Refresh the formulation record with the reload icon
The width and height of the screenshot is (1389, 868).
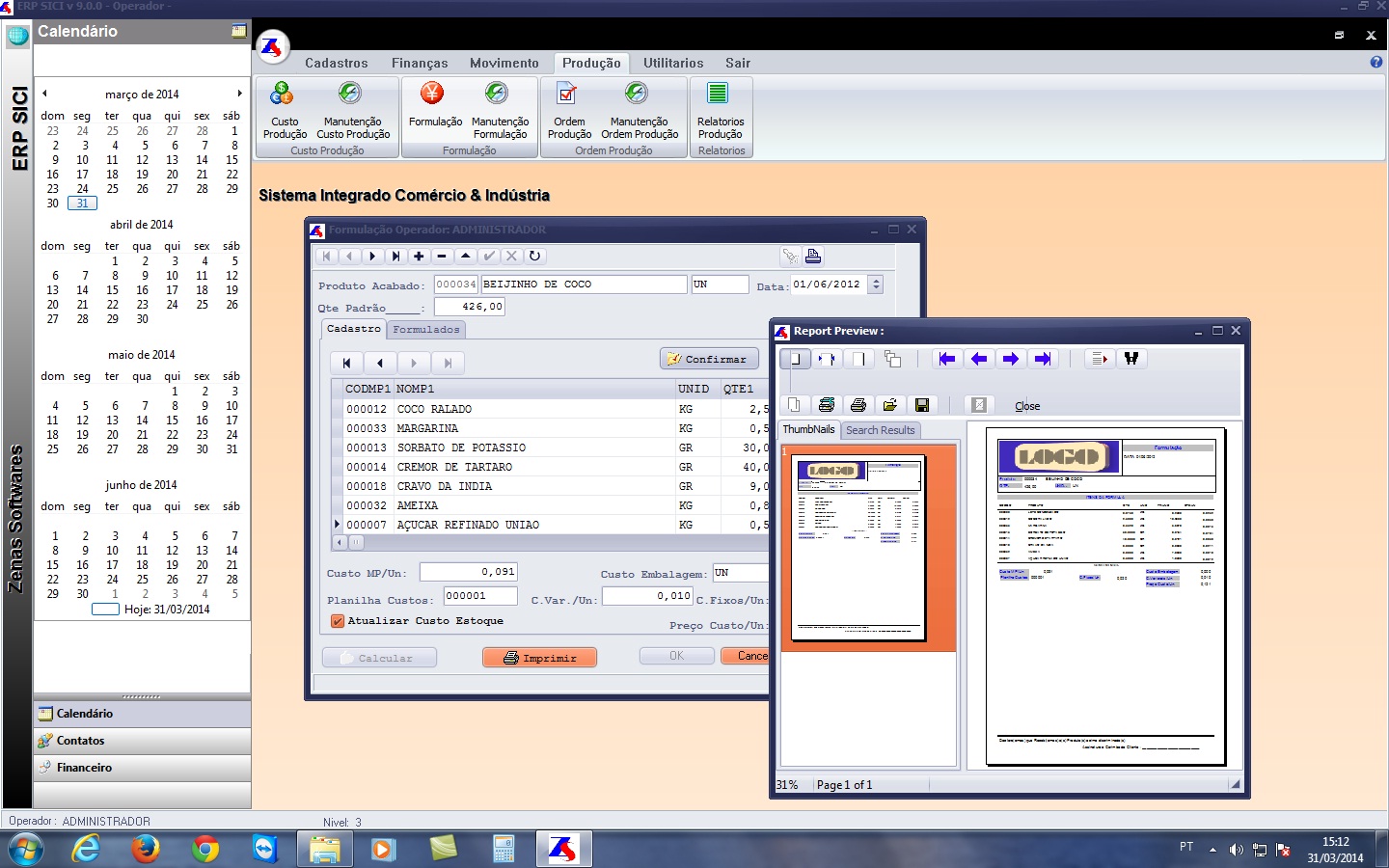[534, 257]
